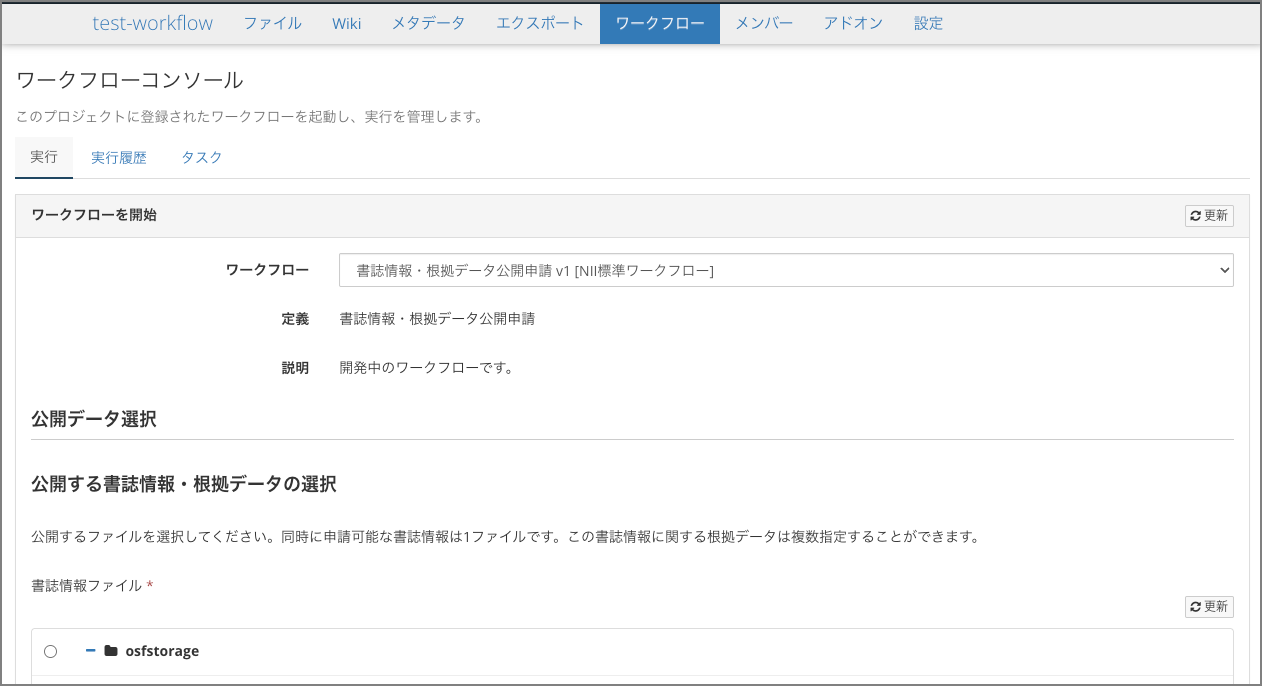Viewport: 1262px width, 686px height.
Task: Open the test-workflow project link
Action: (x=152, y=23)
